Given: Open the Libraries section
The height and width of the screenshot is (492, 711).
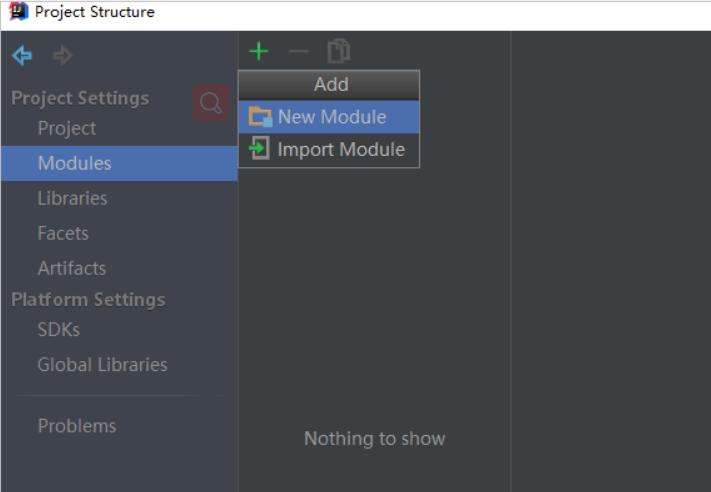Looking at the screenshot, I should (73, 198).
